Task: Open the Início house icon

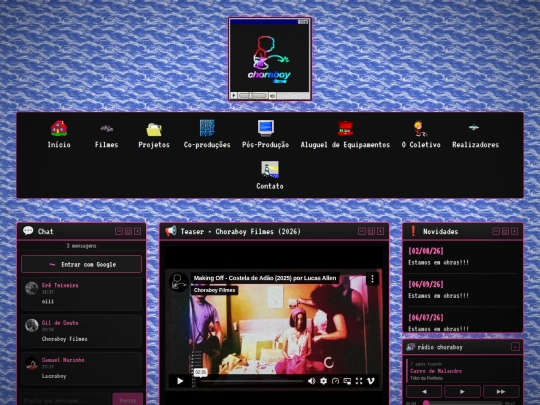Action: tap(59, 128)
